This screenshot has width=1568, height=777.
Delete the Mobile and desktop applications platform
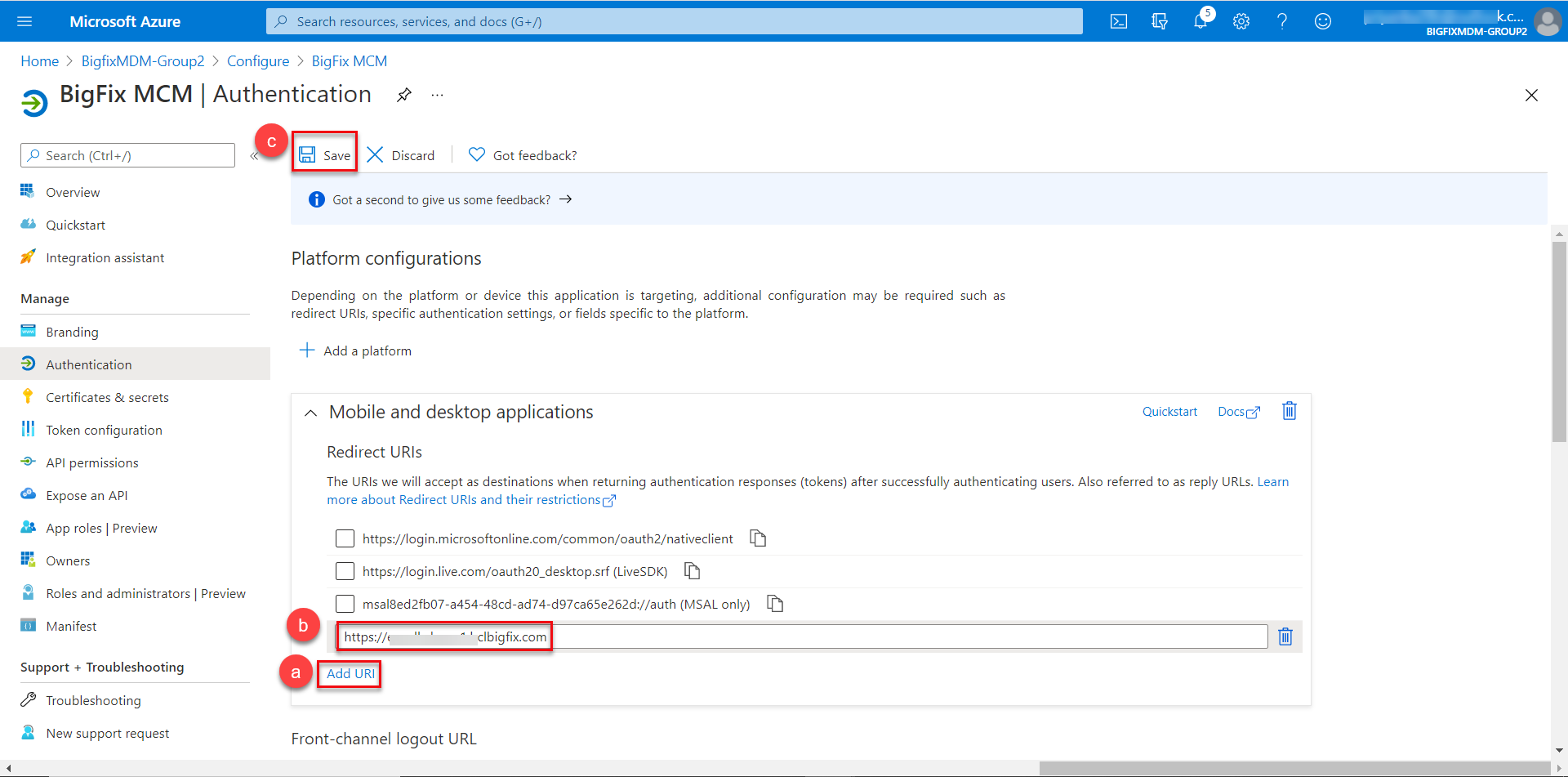(1290, 411)
